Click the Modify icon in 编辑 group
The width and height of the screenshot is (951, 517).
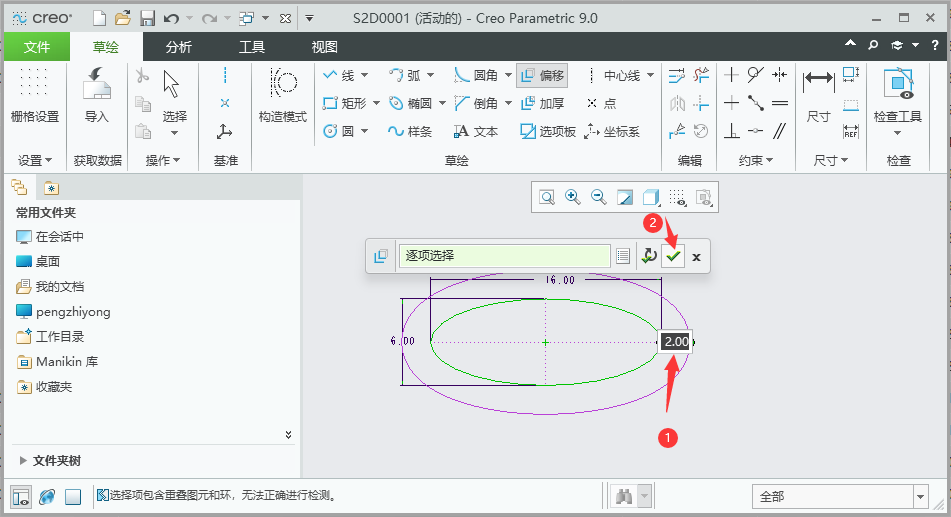click(677, 75)
